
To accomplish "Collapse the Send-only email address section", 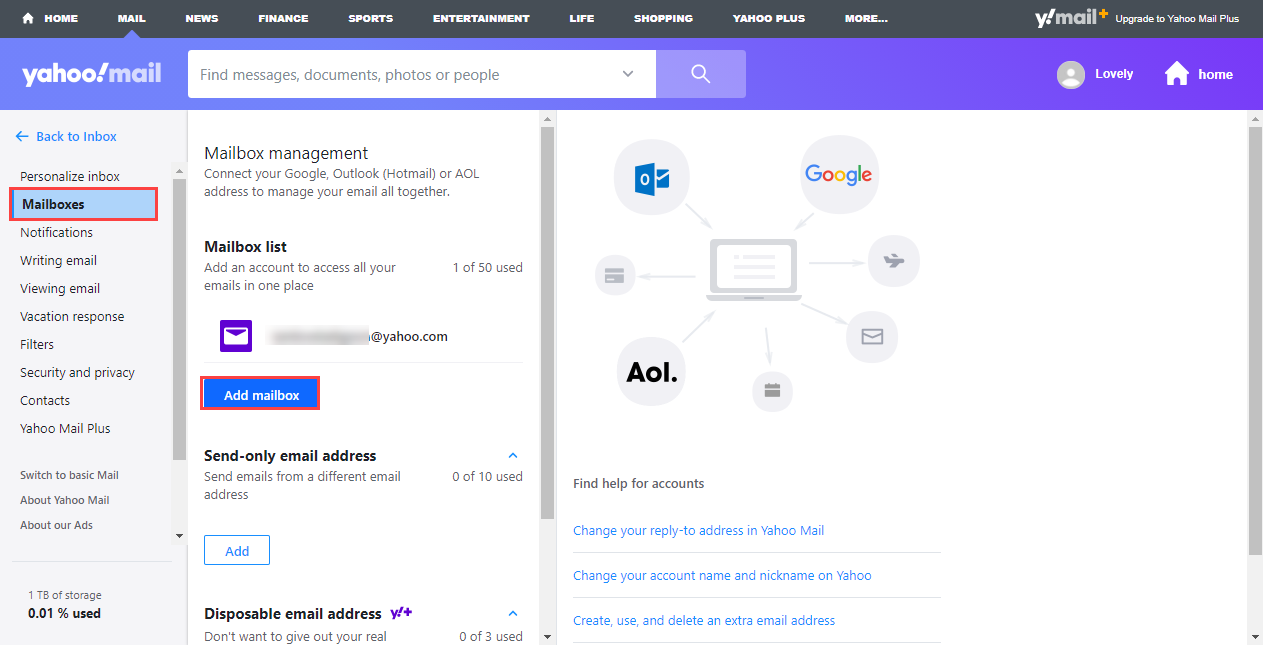I will tap(513, 455).
